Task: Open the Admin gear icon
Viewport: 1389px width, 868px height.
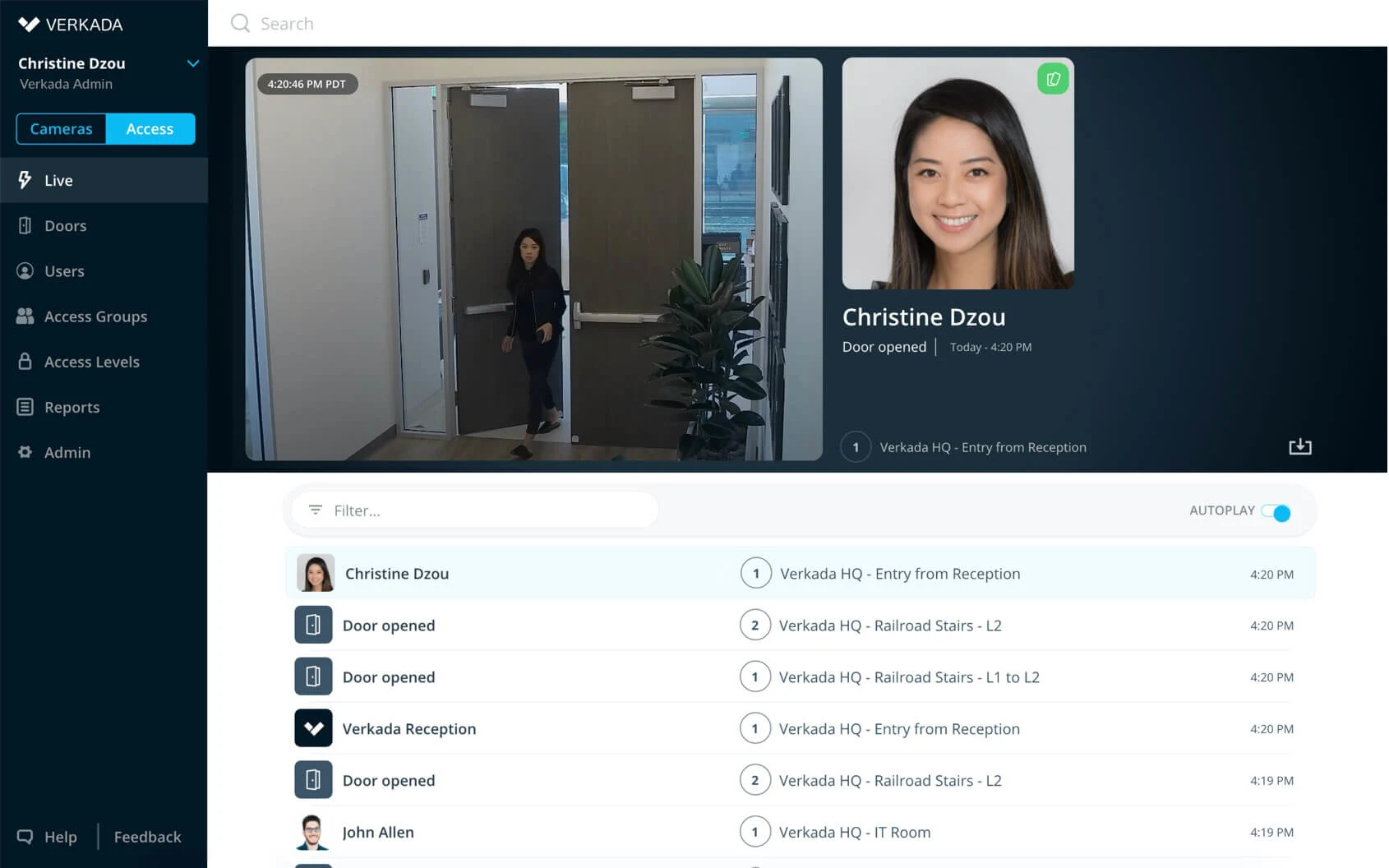Action: (x=25, y=452)
